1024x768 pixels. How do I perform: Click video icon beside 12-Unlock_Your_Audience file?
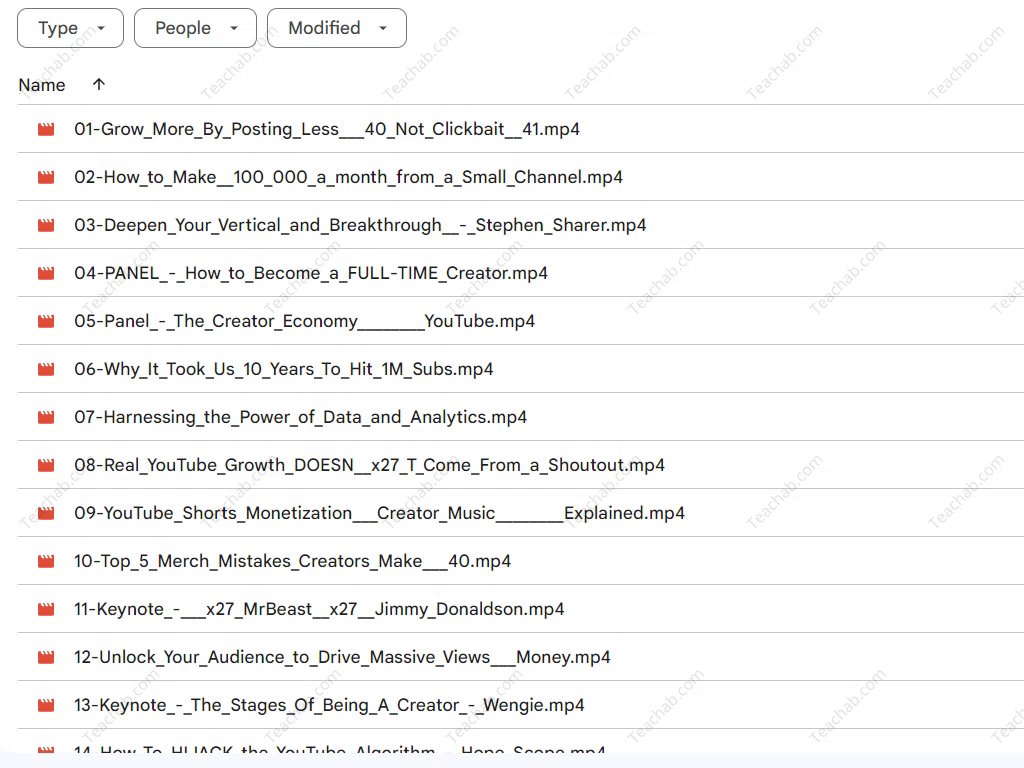tap(46, 657)
